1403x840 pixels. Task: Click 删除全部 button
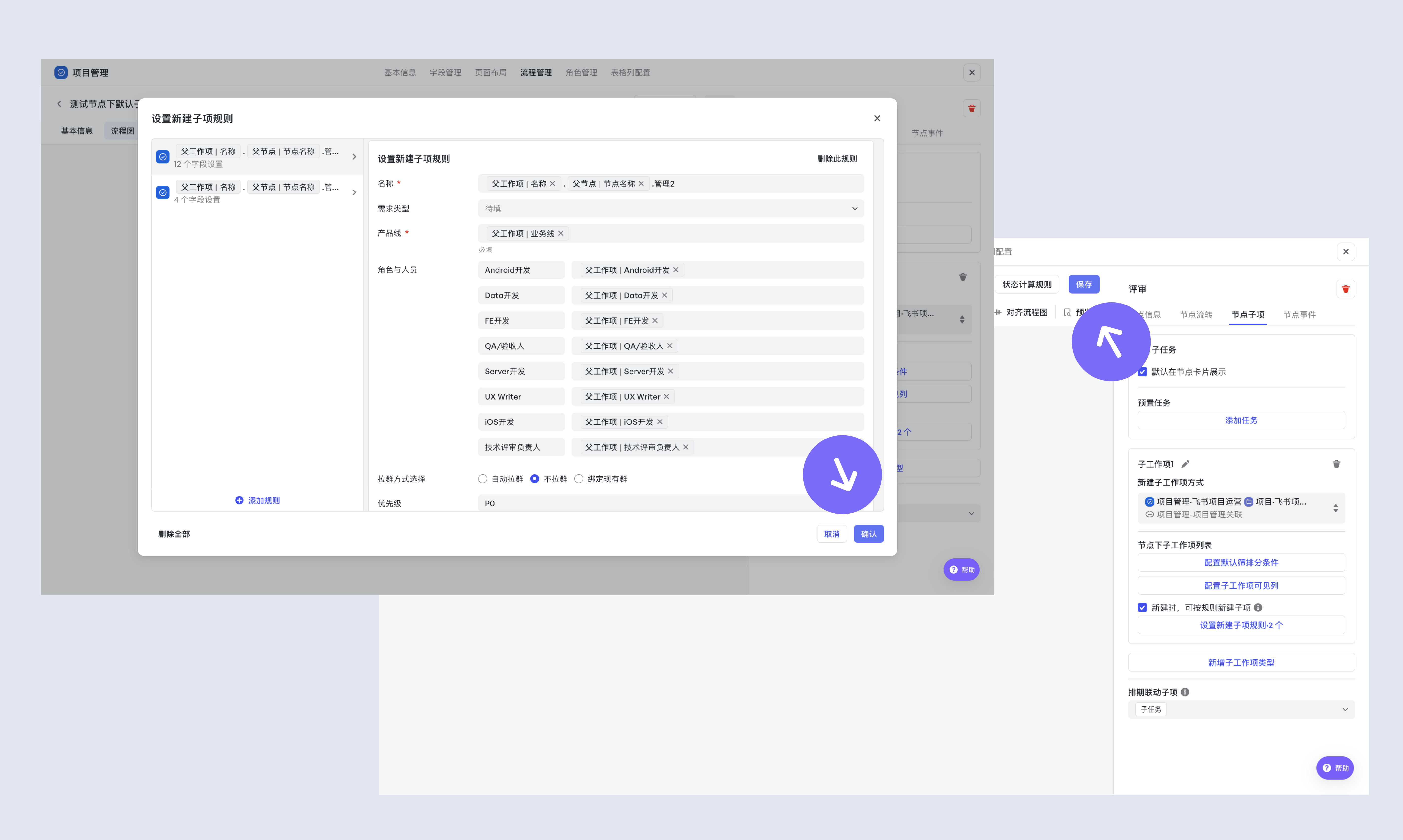tap(174, 534)
